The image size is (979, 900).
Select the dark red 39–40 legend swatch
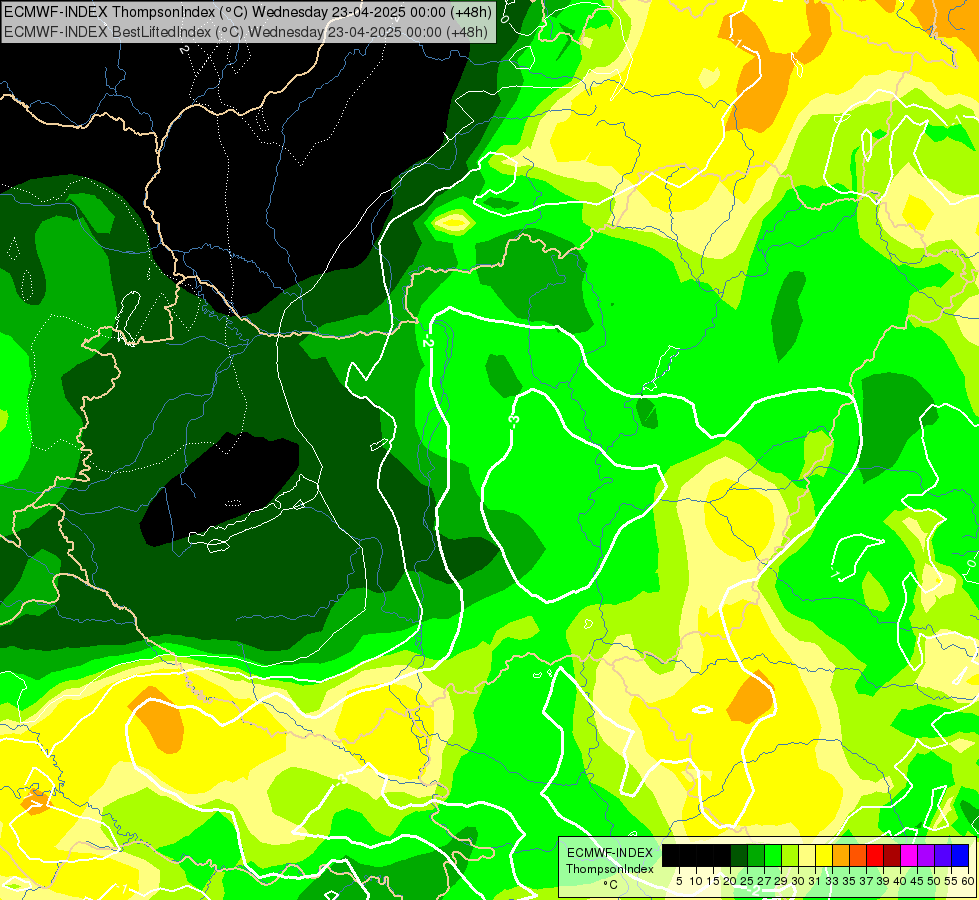click(892, 856)
